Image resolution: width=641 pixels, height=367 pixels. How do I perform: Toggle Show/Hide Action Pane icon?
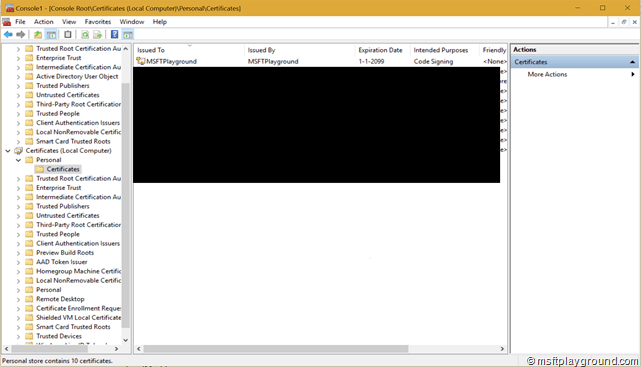pyautogui.click(x=128, y=35)
